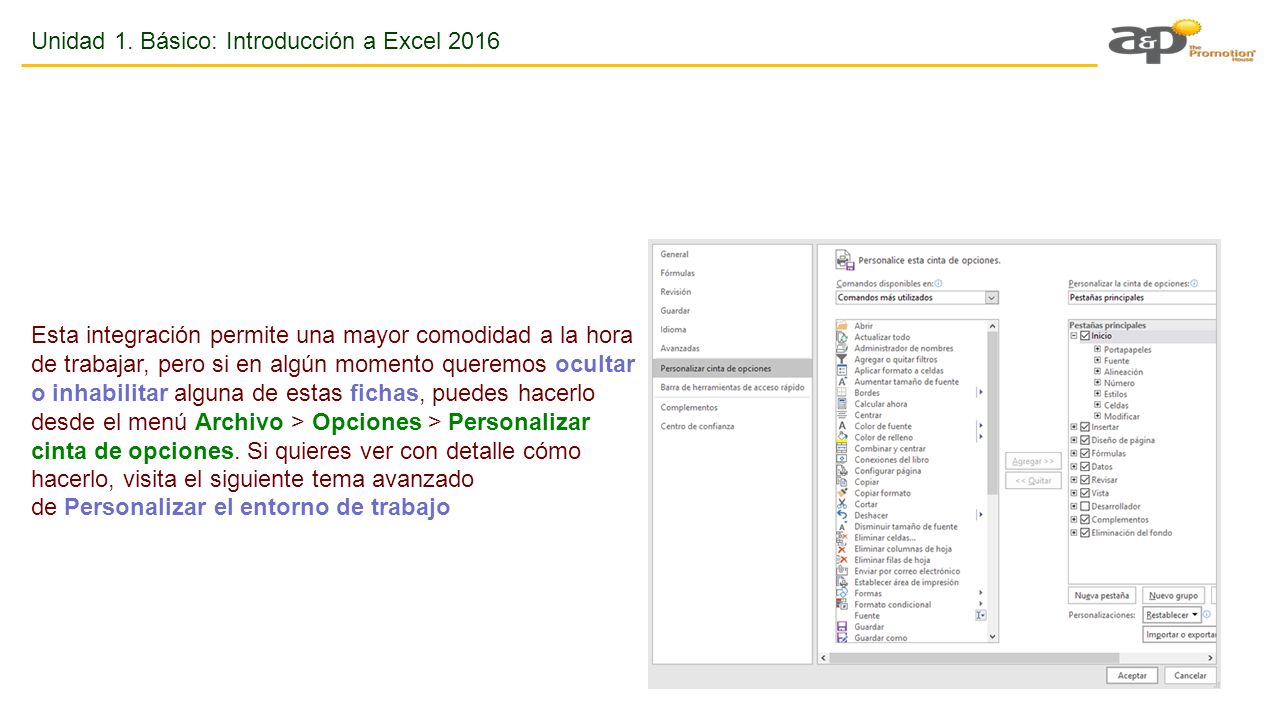Uncheck the Revisar tab checkbox

coord(1085,480)
